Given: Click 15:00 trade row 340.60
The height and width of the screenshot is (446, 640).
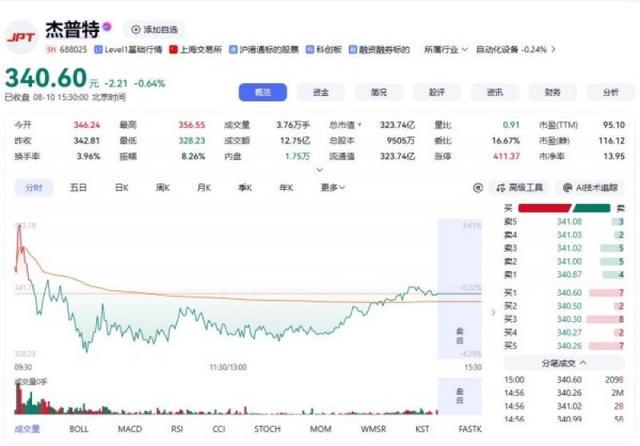Looking at the screenshot, I should pos(564,380).
